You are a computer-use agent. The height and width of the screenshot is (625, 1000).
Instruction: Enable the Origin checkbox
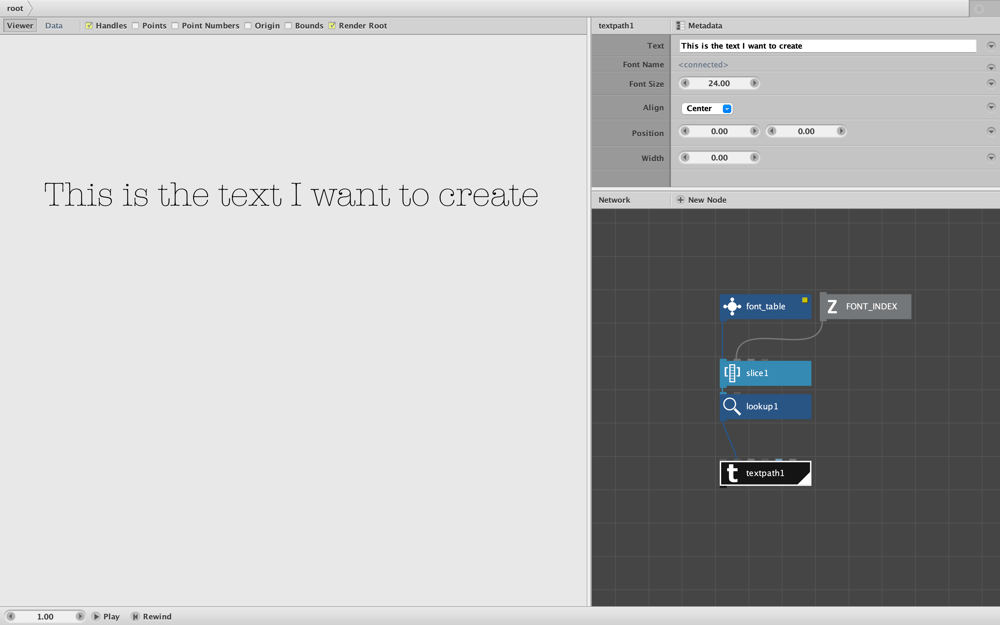[247, 26]
